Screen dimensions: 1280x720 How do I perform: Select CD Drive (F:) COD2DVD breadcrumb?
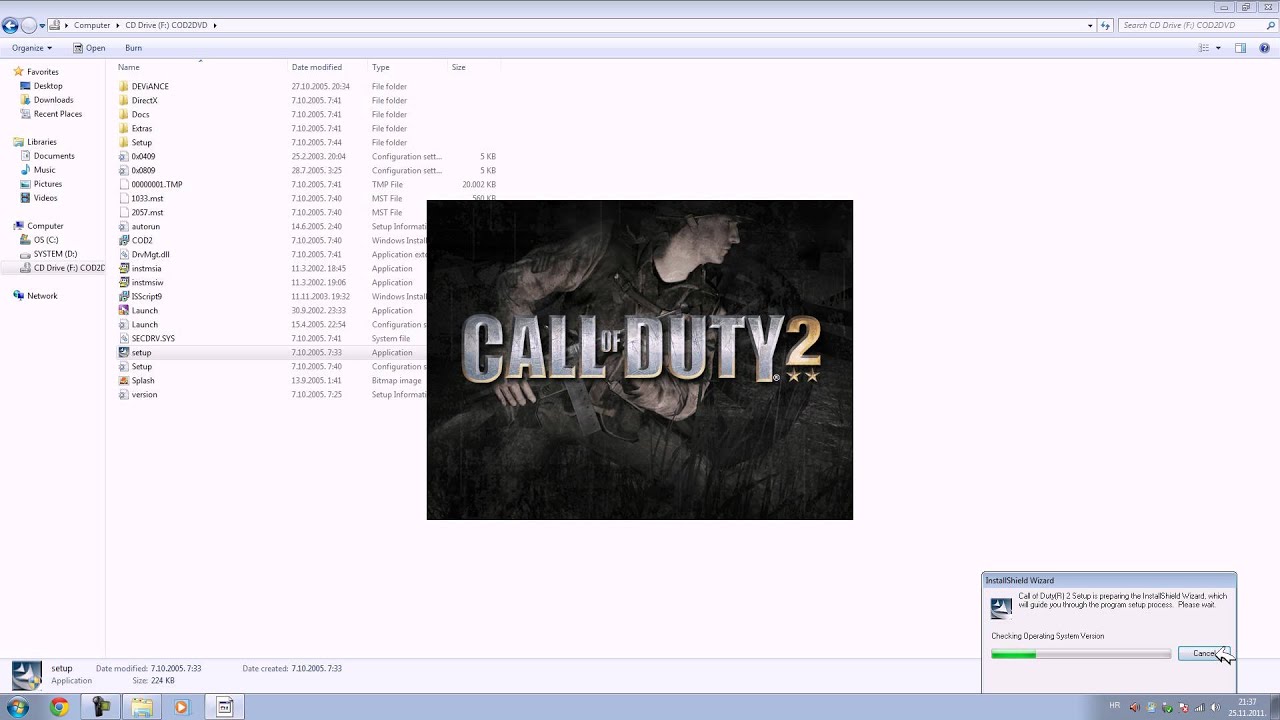click(166, 25)
